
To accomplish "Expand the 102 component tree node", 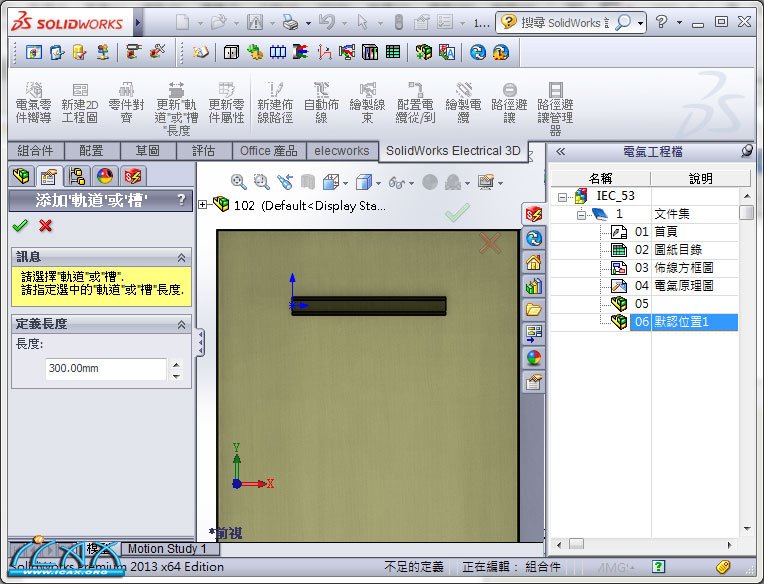I will (x=204, y=205).
